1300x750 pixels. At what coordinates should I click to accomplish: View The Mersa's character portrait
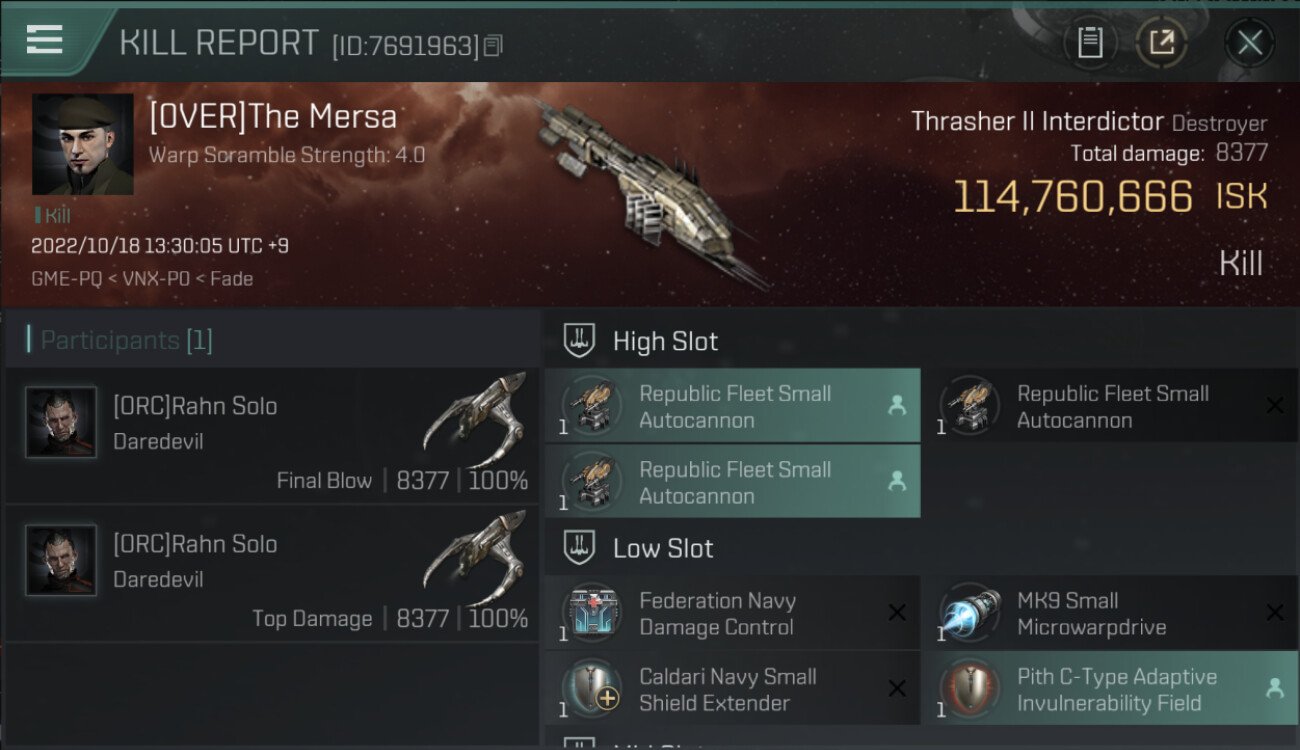[x=82, y=145]
